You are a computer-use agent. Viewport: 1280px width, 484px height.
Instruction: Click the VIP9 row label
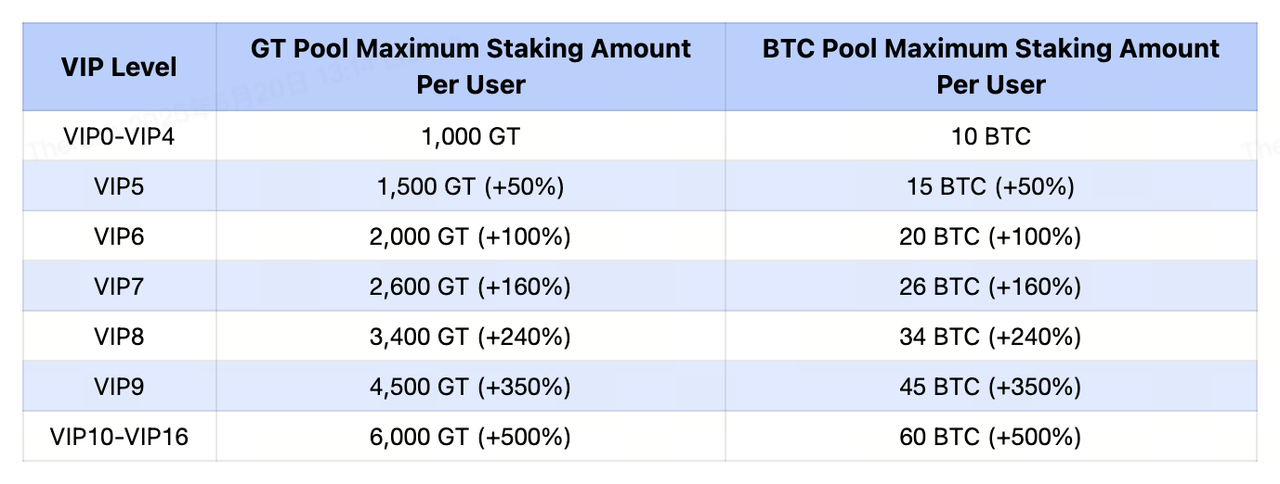pyautogui.click(x=119, y=386)
